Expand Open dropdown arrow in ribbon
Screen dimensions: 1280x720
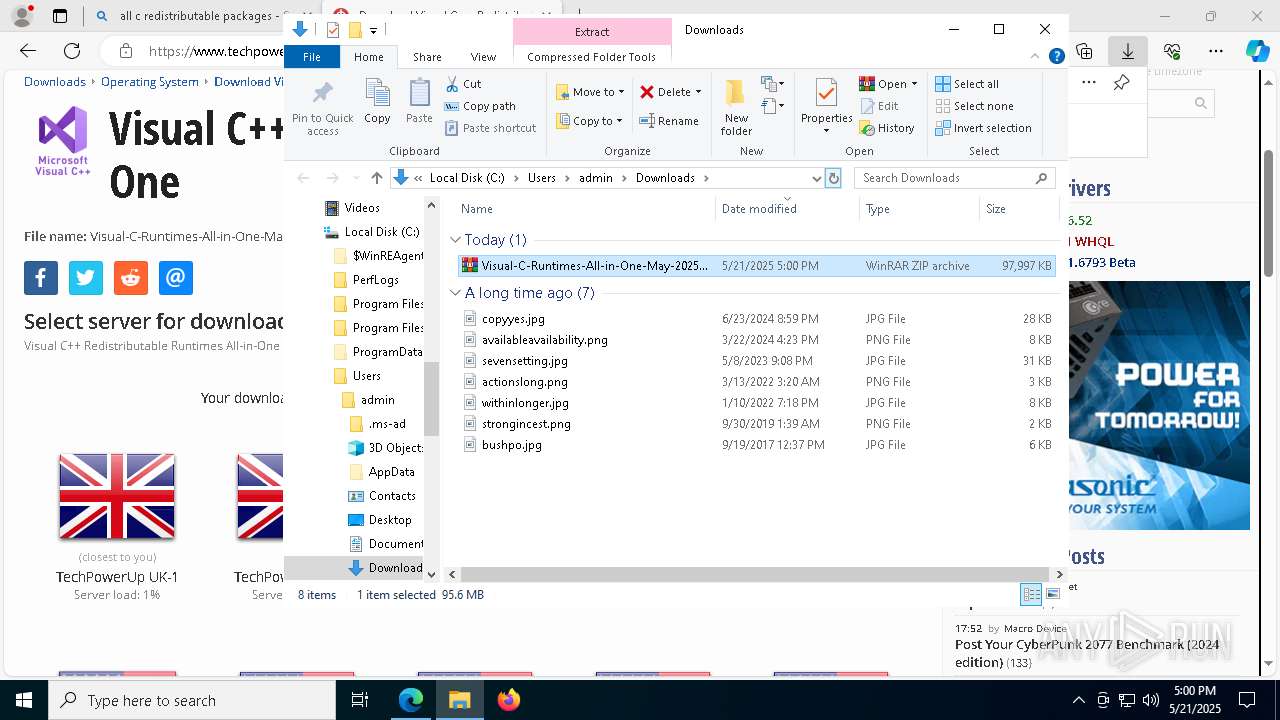pyautogui.click(x=914, y=84)
